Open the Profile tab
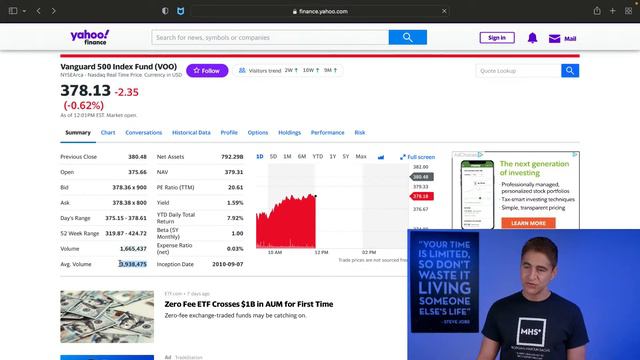This screenshot has width=640, height=360. pos(229,133)
